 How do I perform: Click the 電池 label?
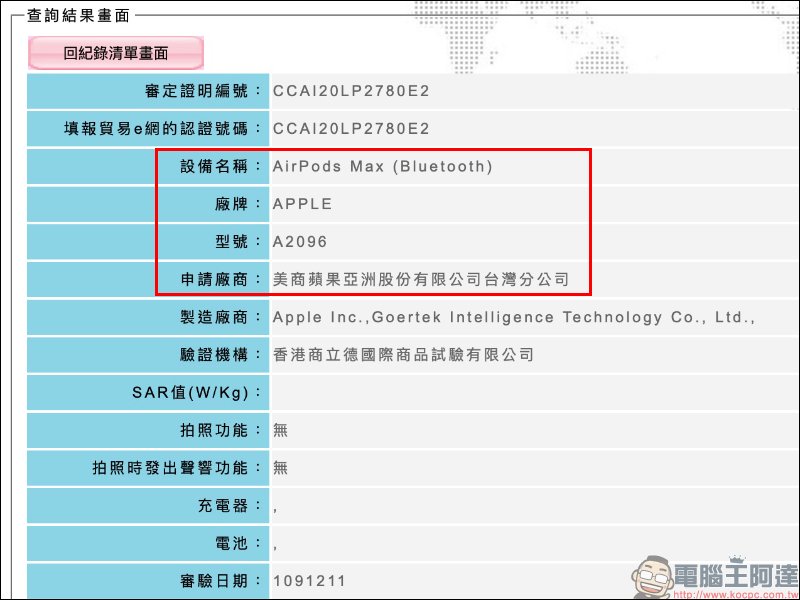[237, 543]
